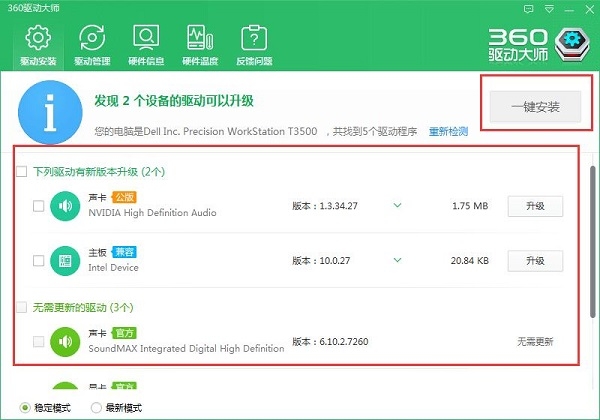Open the title bar dropdown menu icon
Image resolution: width=600 pixels, height=420 pixels.
(x=549, y=9)
